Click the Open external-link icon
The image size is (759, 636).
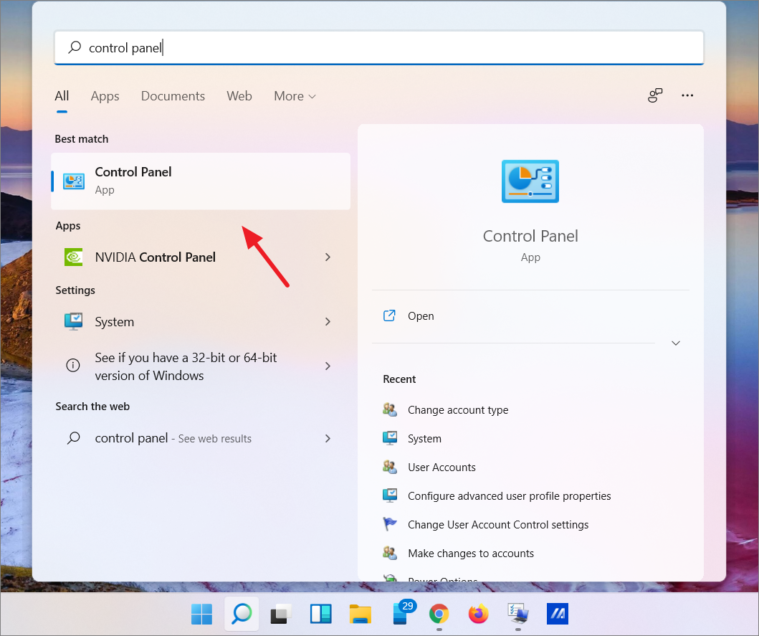click(389, 316)
